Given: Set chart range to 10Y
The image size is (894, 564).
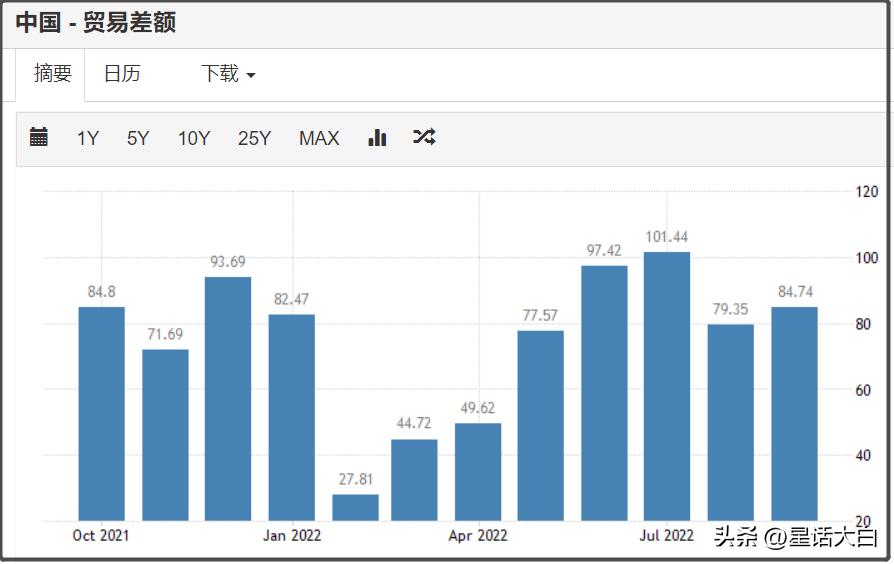Looking at the screenshot, I should pyautogui.click(x=194, y=139).
